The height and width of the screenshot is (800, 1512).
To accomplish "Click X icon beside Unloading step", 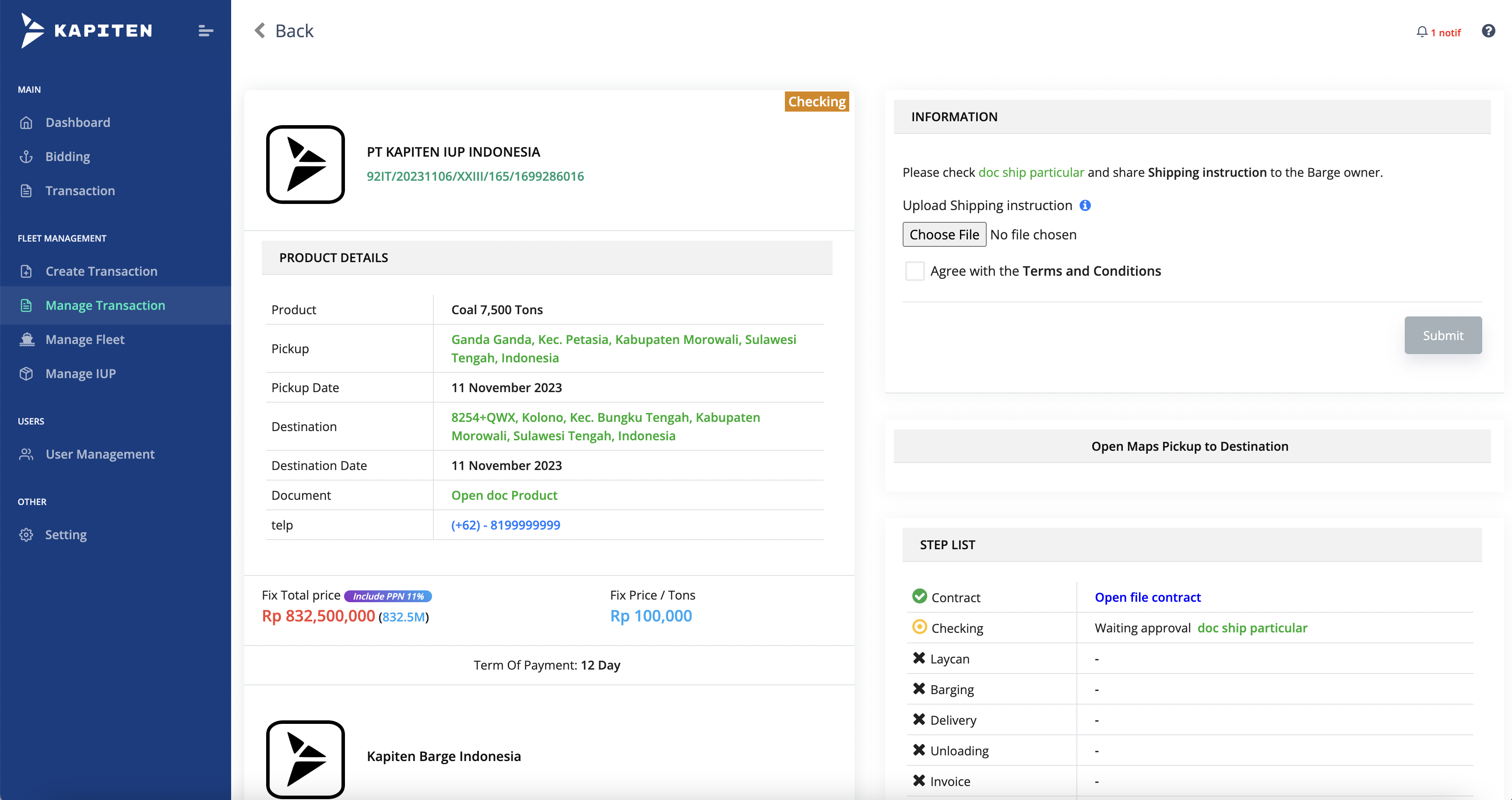I will click(918, 750).
